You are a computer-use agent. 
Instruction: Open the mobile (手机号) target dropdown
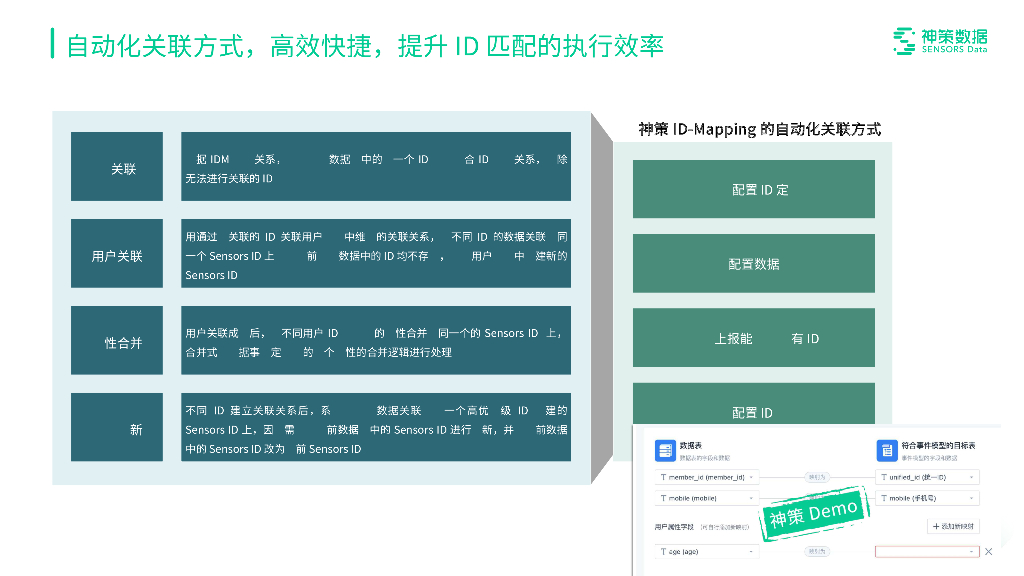pyautogui.click(x=927, y=498)
